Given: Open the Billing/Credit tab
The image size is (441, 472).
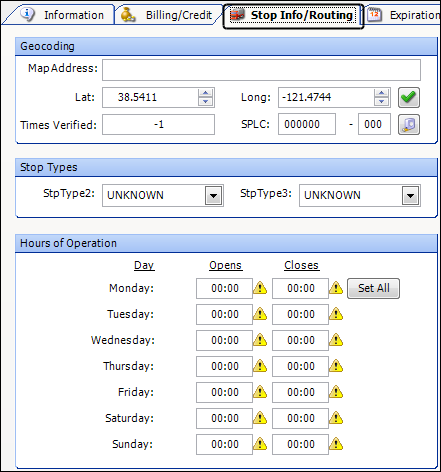Looking at the screenshot, I should coord(167,15).
